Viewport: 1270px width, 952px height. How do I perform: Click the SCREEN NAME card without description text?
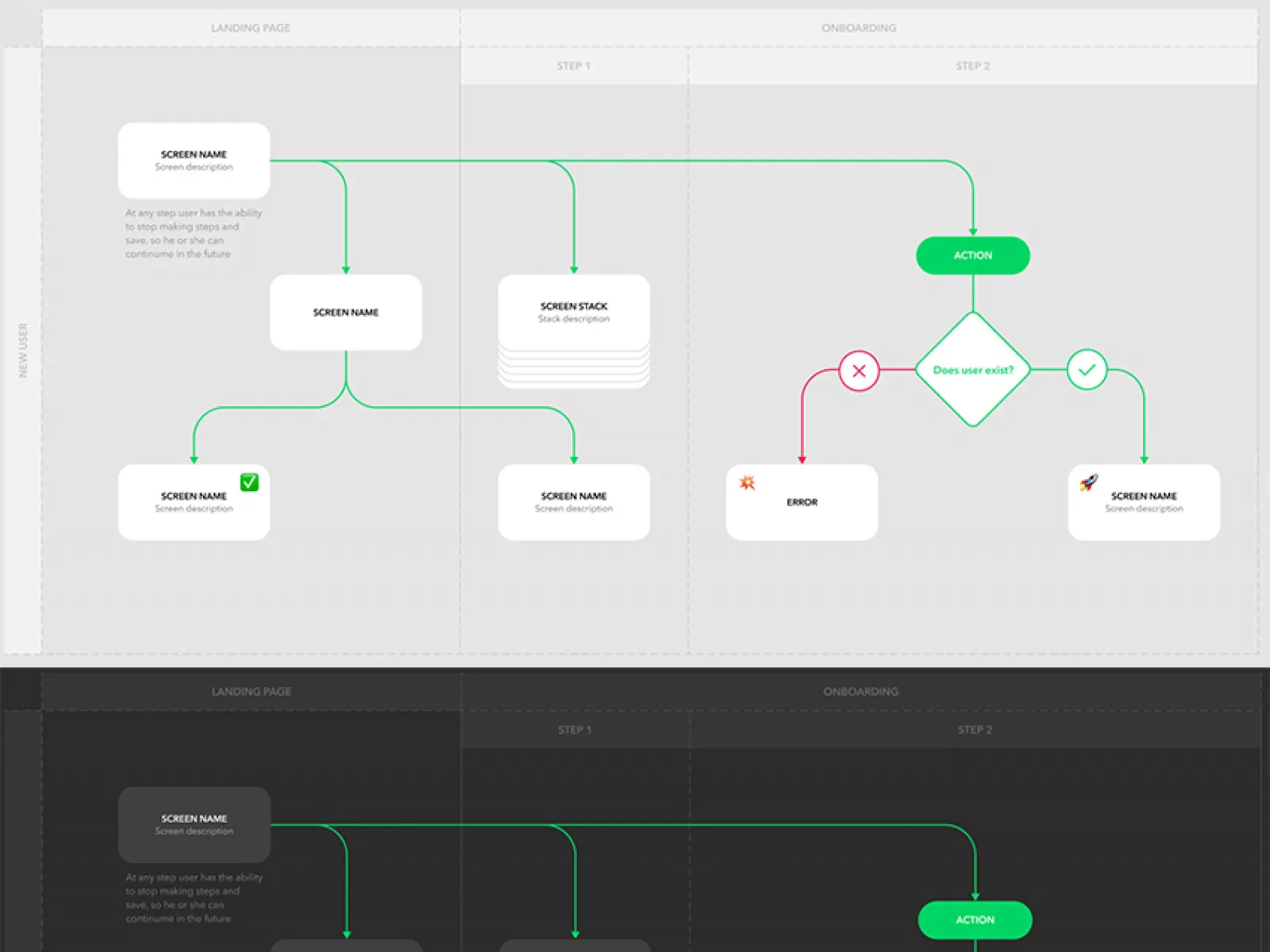[345, 313]
